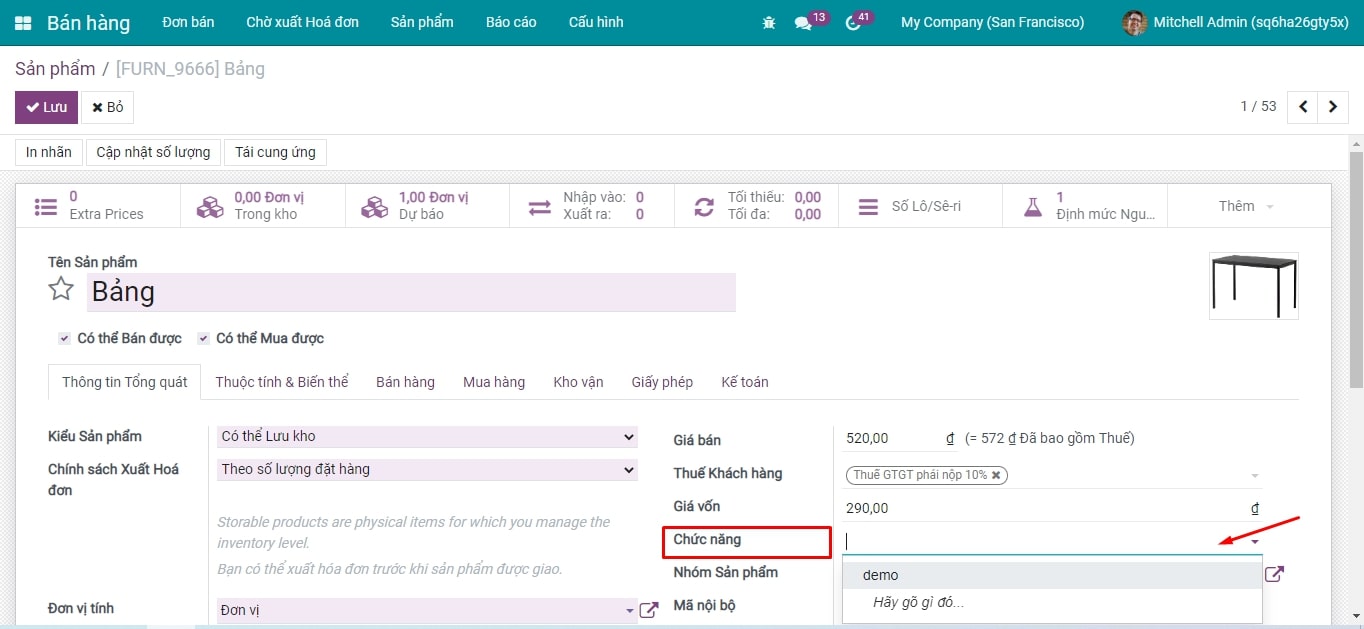
Task: Open the Chính sách Xuất Hoá đơn dropdown
Action: (x=427, y=469)
